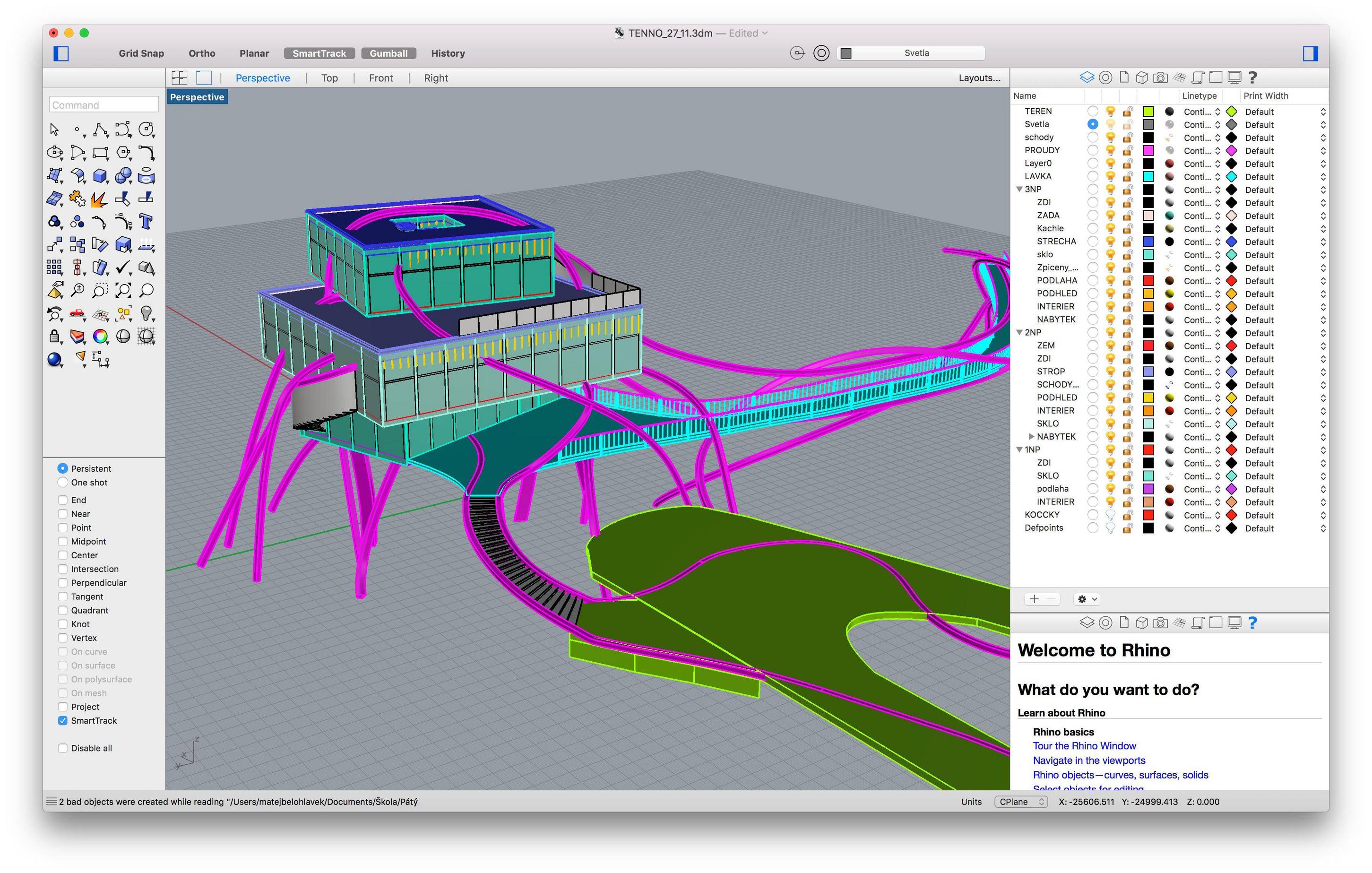Toggle Grid Snap in the toolbar
Screen dimensions: 1372x873
141,53
